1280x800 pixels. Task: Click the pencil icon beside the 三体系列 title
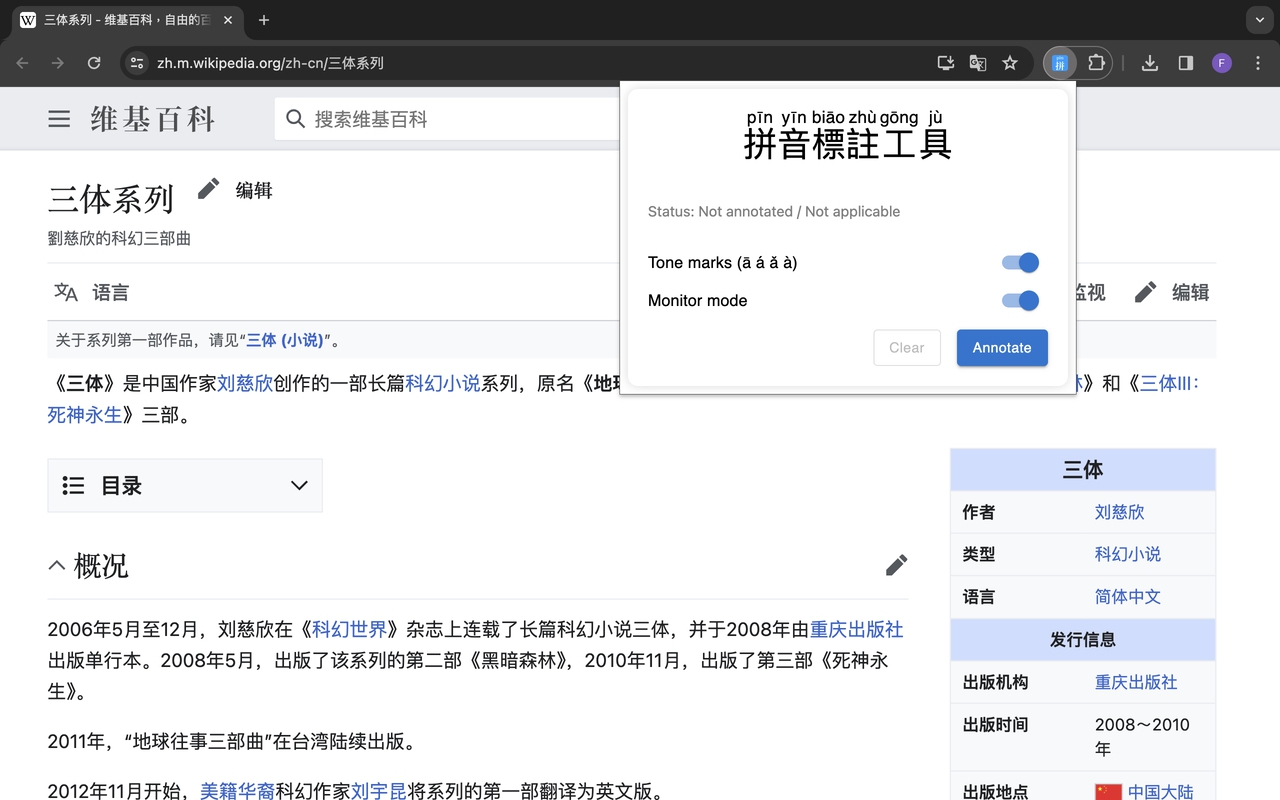pyautogui.click(x=208, y=187)
